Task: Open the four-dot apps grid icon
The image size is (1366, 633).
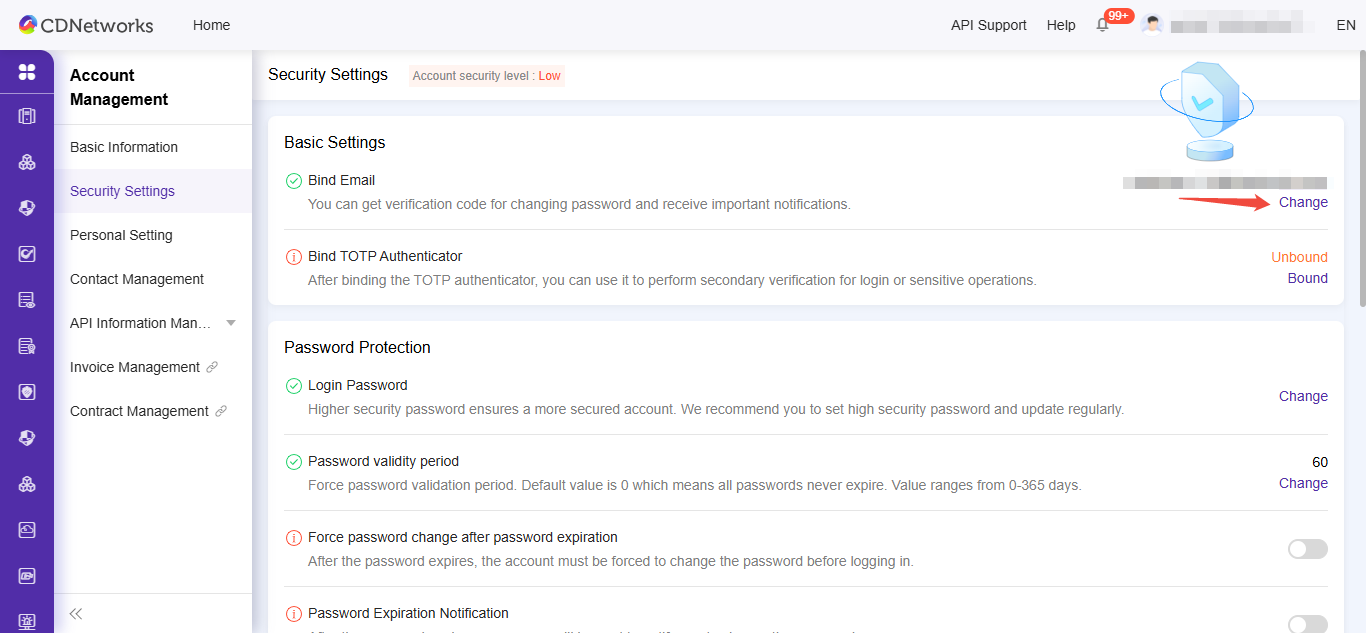Action: click(x=27, y=72)
